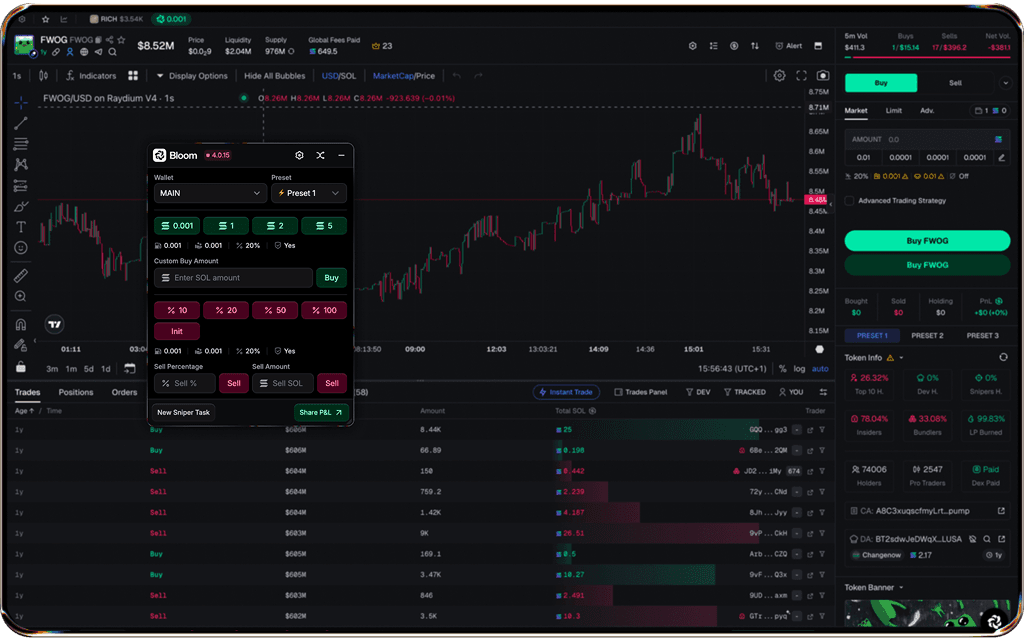Select the trend line drawing tool

click(x=21, y=123)
